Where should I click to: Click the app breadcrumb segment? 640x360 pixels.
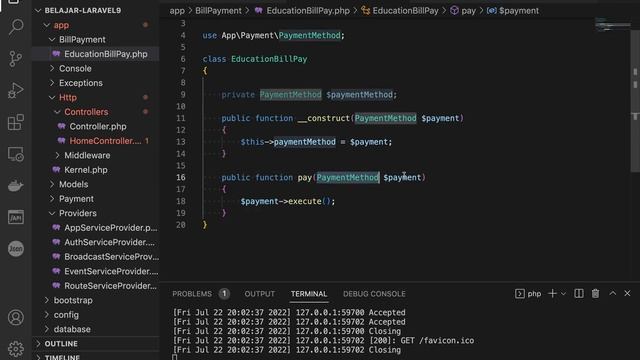point(177,11)
